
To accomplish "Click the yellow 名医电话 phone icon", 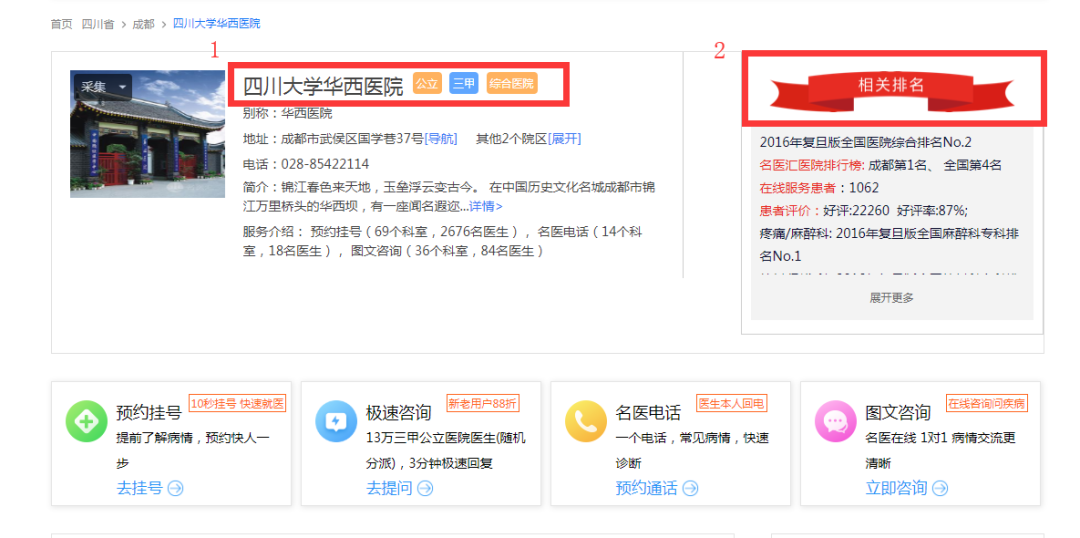I will click(585, 420).
